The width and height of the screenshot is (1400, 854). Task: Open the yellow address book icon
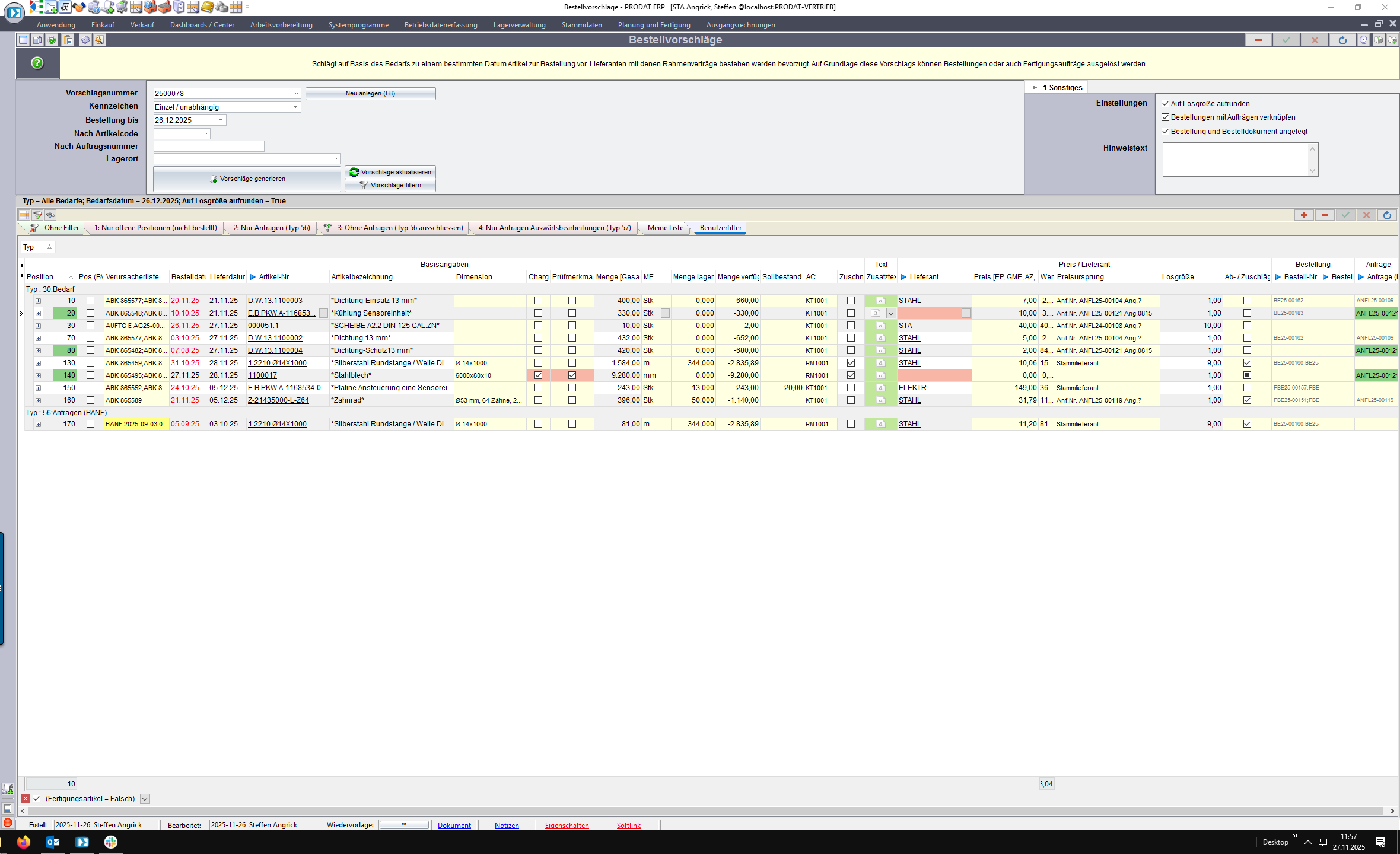click(206, 7)
